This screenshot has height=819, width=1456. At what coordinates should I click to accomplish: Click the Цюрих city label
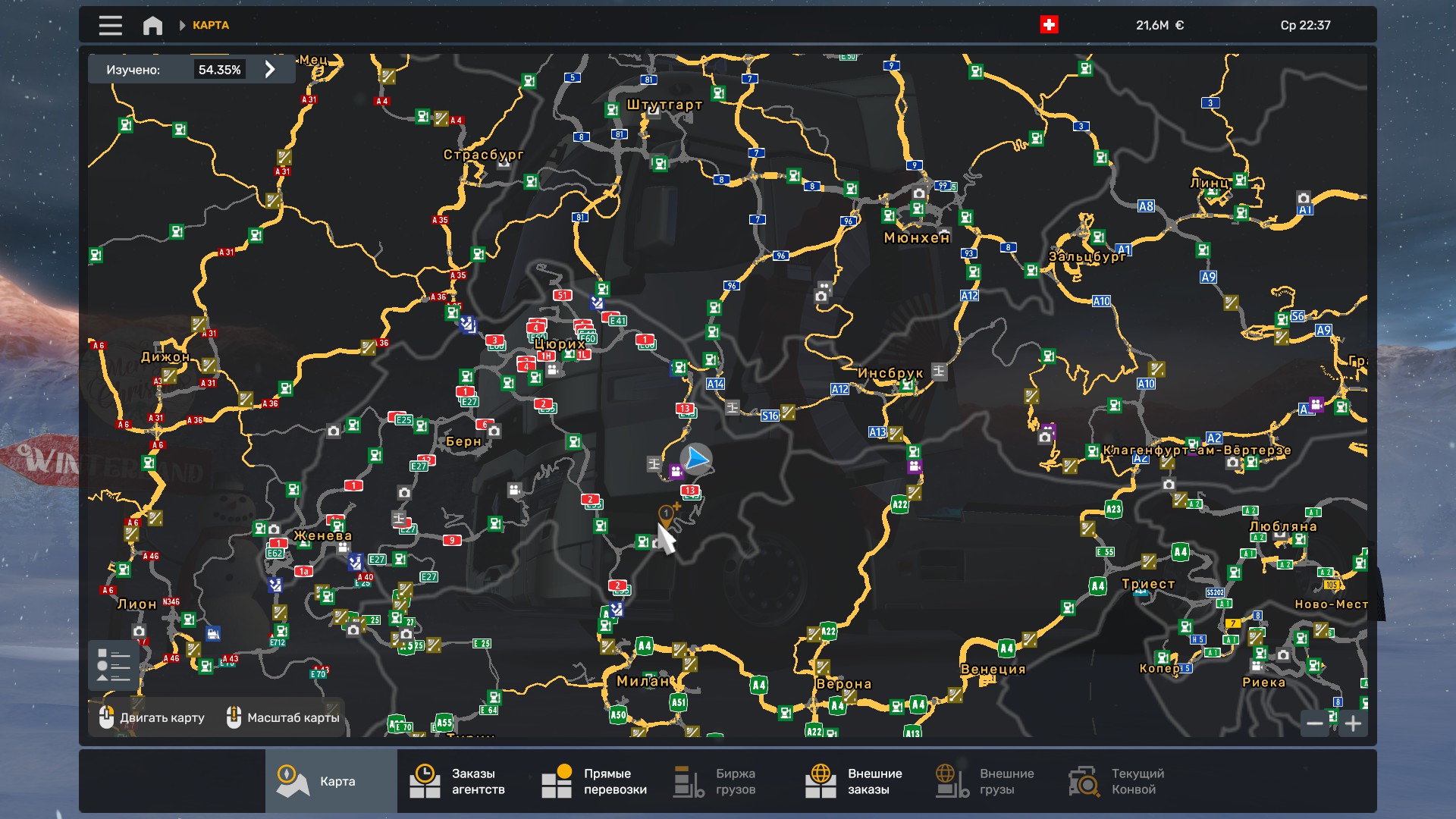[560, 344]
